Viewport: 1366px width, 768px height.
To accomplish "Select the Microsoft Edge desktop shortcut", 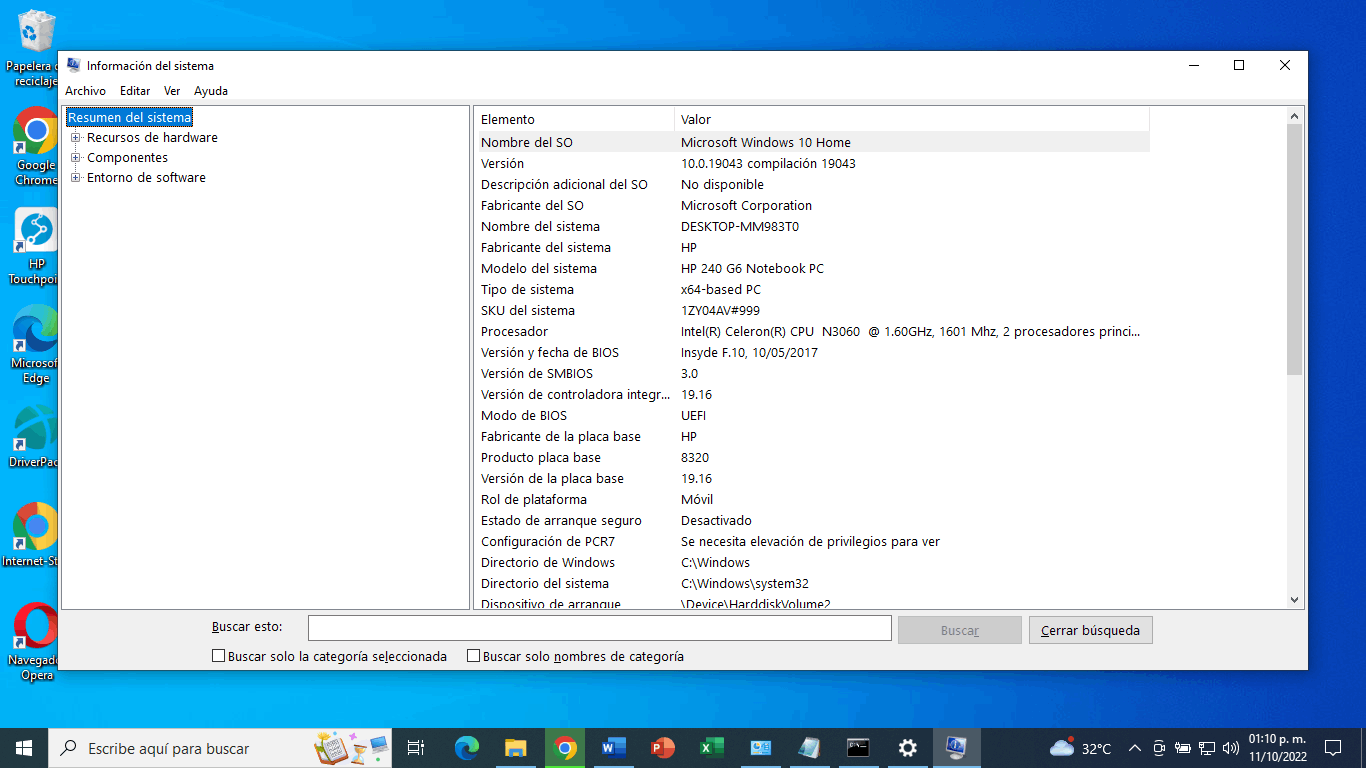I will 34,344.
